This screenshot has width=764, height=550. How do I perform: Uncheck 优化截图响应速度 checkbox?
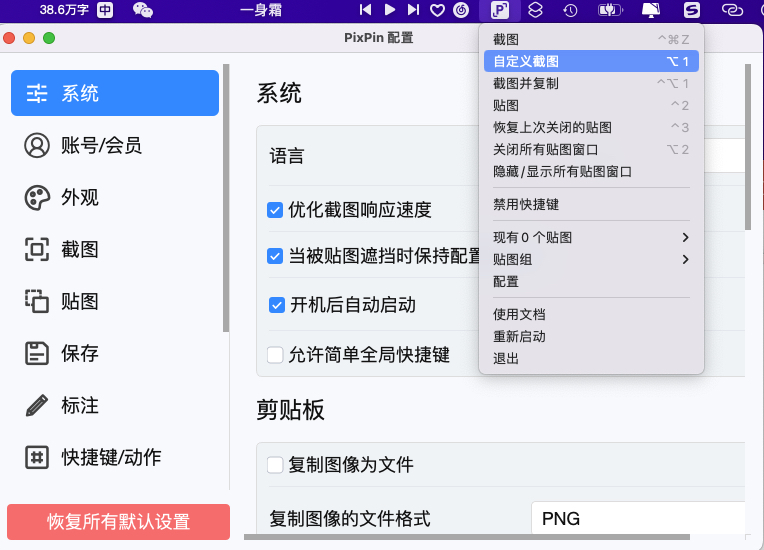[x=275, y=210]
